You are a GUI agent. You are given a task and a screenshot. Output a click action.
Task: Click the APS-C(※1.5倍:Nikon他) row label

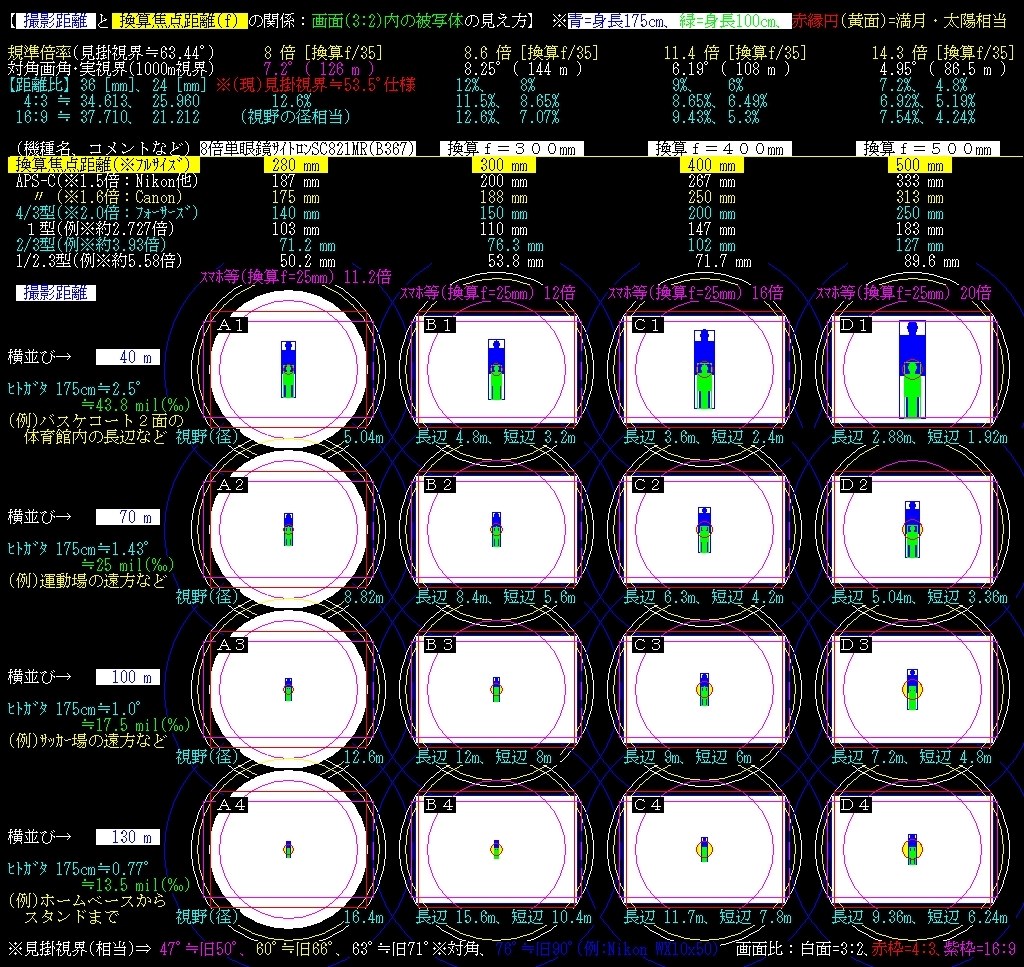[106, 181]
